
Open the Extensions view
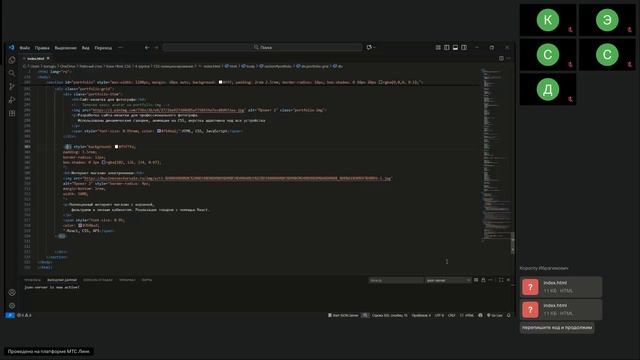[12, 113]
